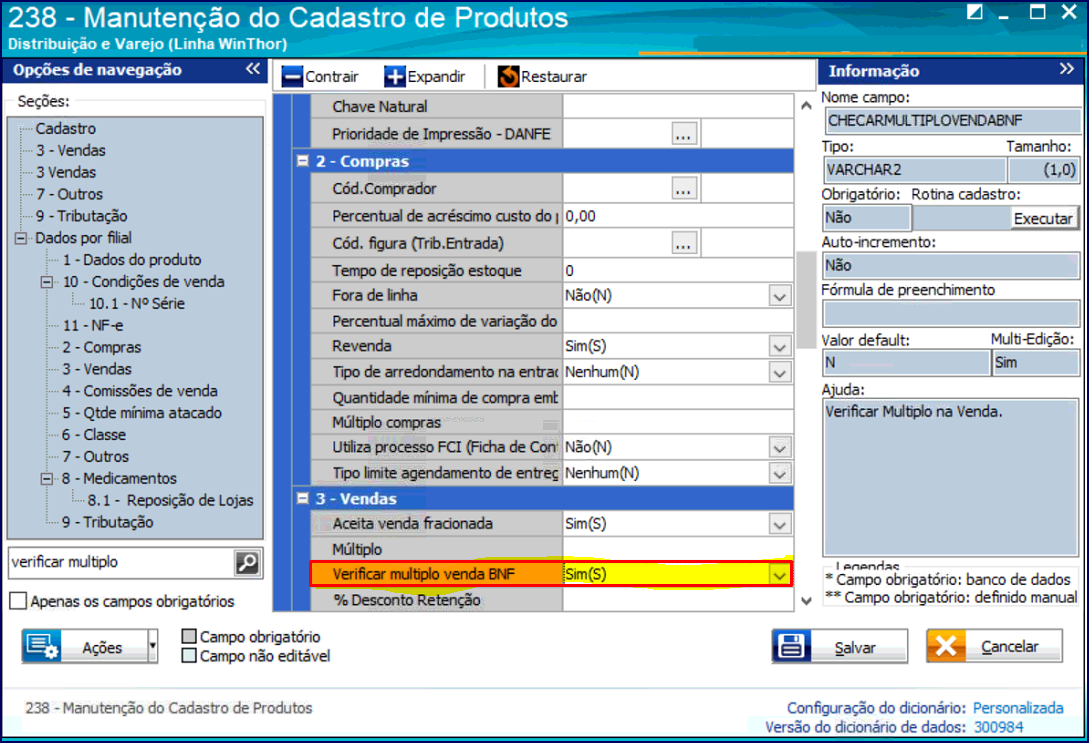Collapse the 2 - Compras section
The width and height of the screenshot is (1089, 743).
click(x=303, y=160)
